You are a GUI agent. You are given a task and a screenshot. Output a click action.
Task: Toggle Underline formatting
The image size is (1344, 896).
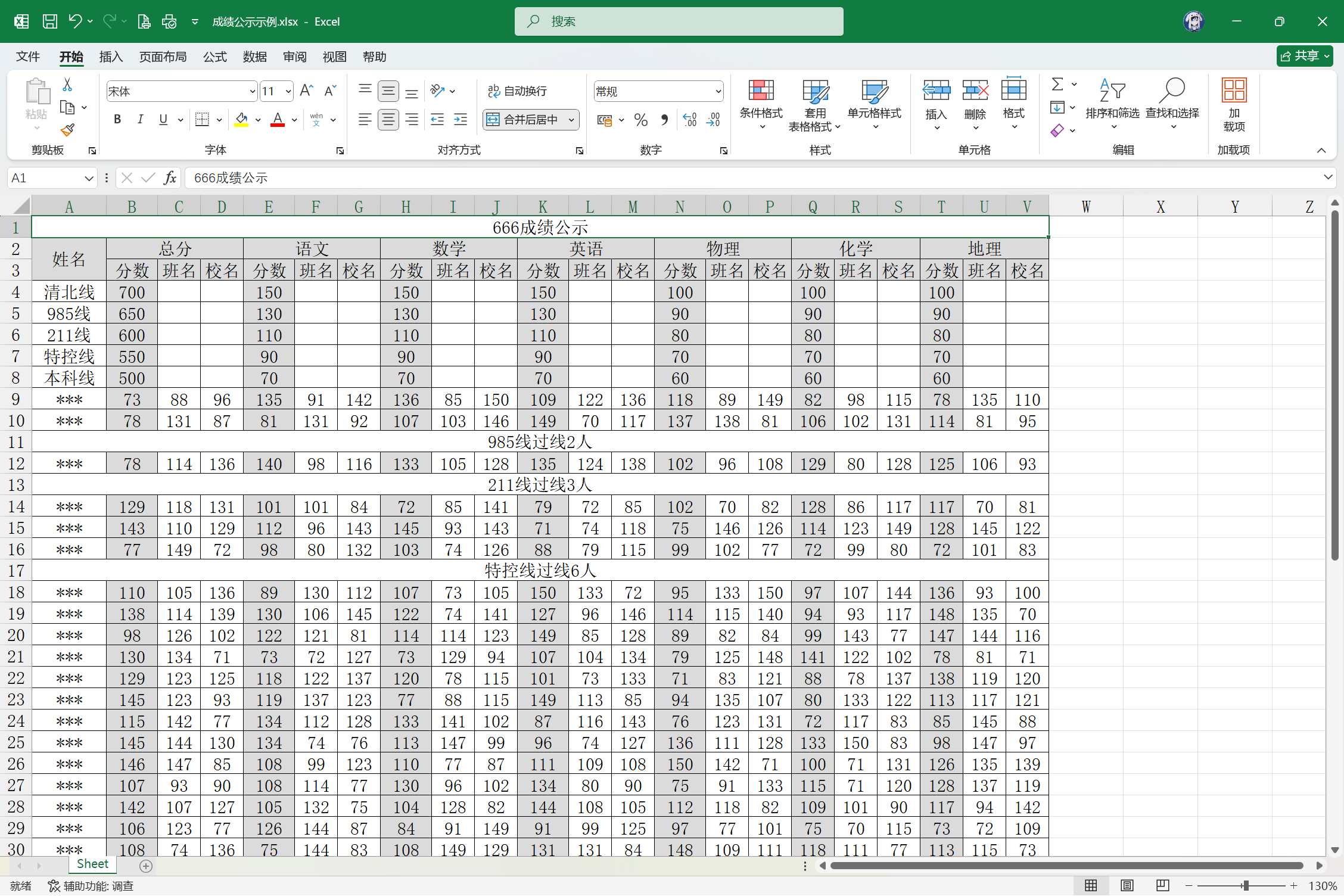(x=163, y=120)
